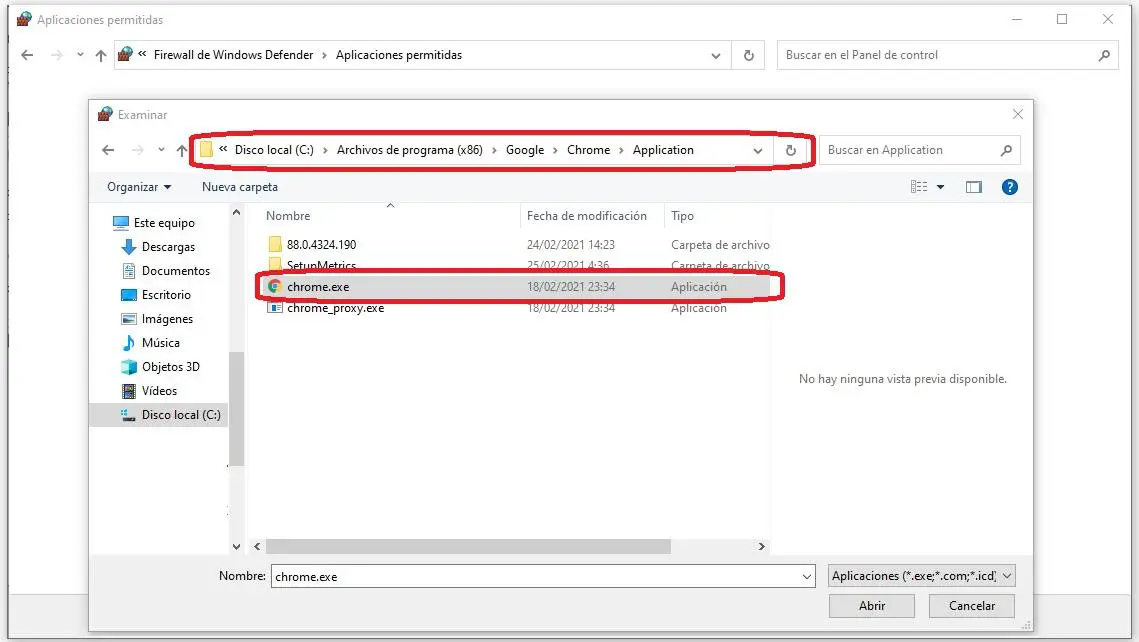Click the Abrir button
The width and height of the screenshot is (1139, 642).
click(872, 606)
